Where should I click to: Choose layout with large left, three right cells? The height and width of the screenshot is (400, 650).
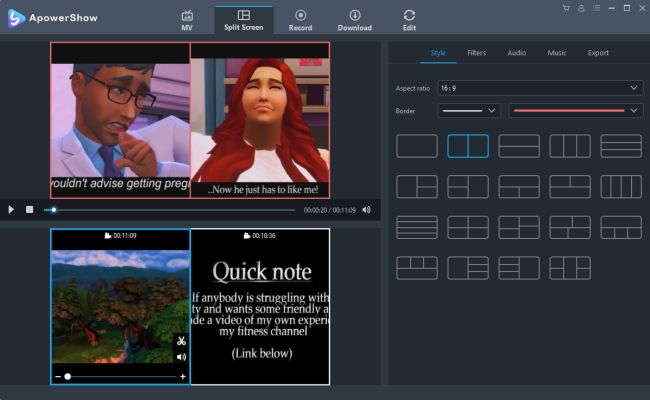tap(468, 268)
